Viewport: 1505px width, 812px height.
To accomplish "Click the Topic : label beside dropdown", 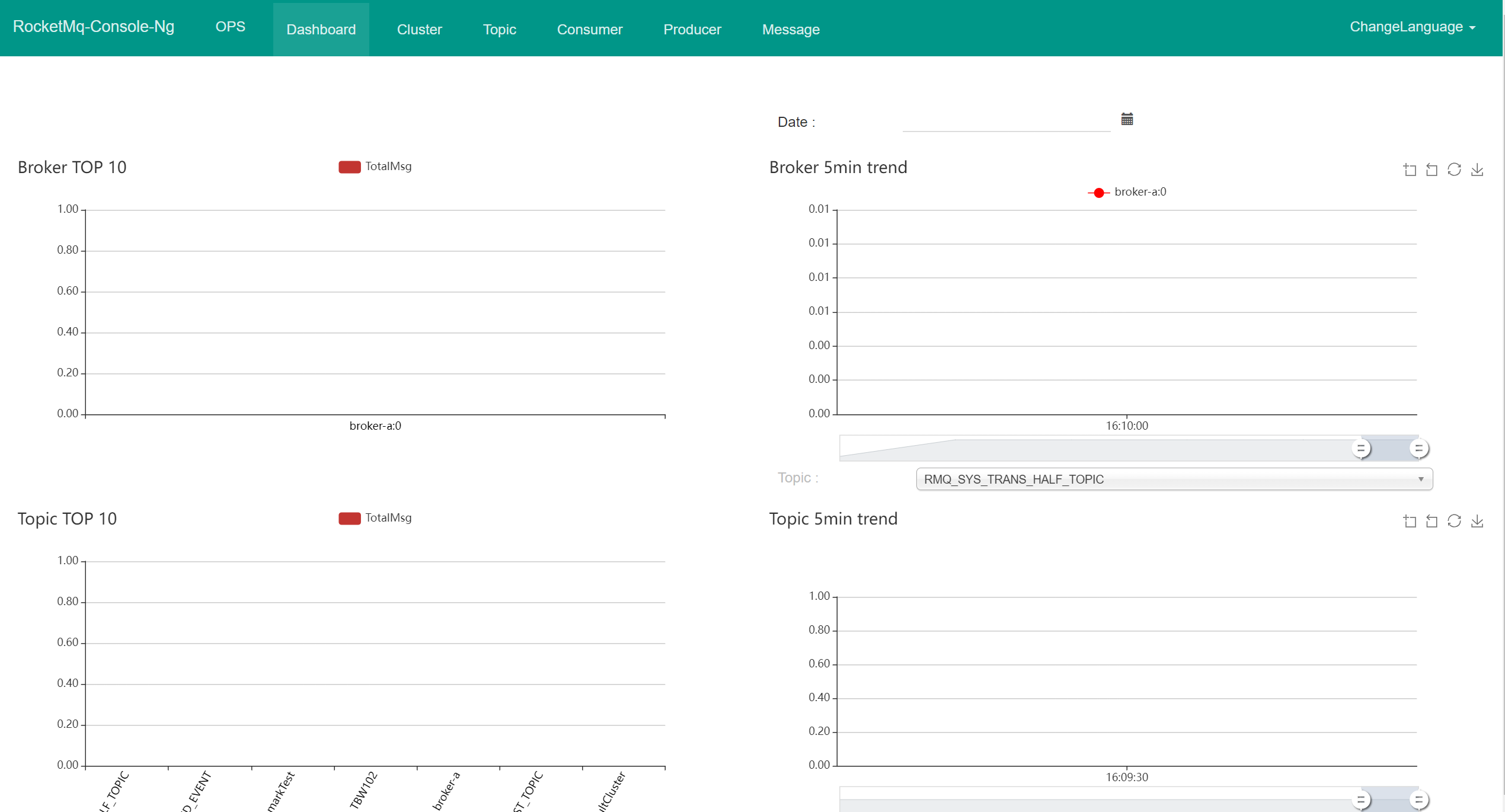I will pyautogui.click(x=798, y=478).
